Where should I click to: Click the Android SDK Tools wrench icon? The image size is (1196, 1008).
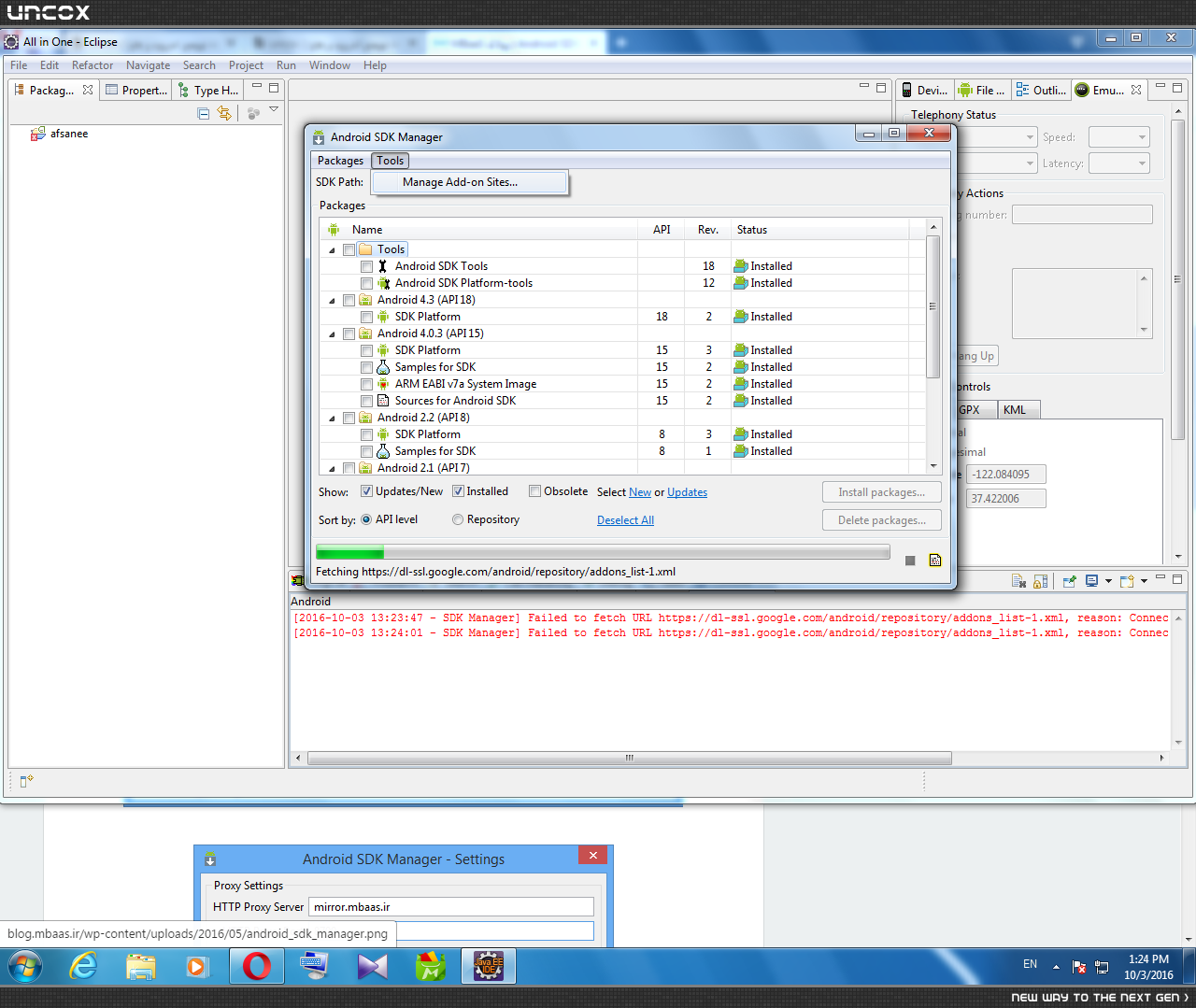click(x=382, y=266)
